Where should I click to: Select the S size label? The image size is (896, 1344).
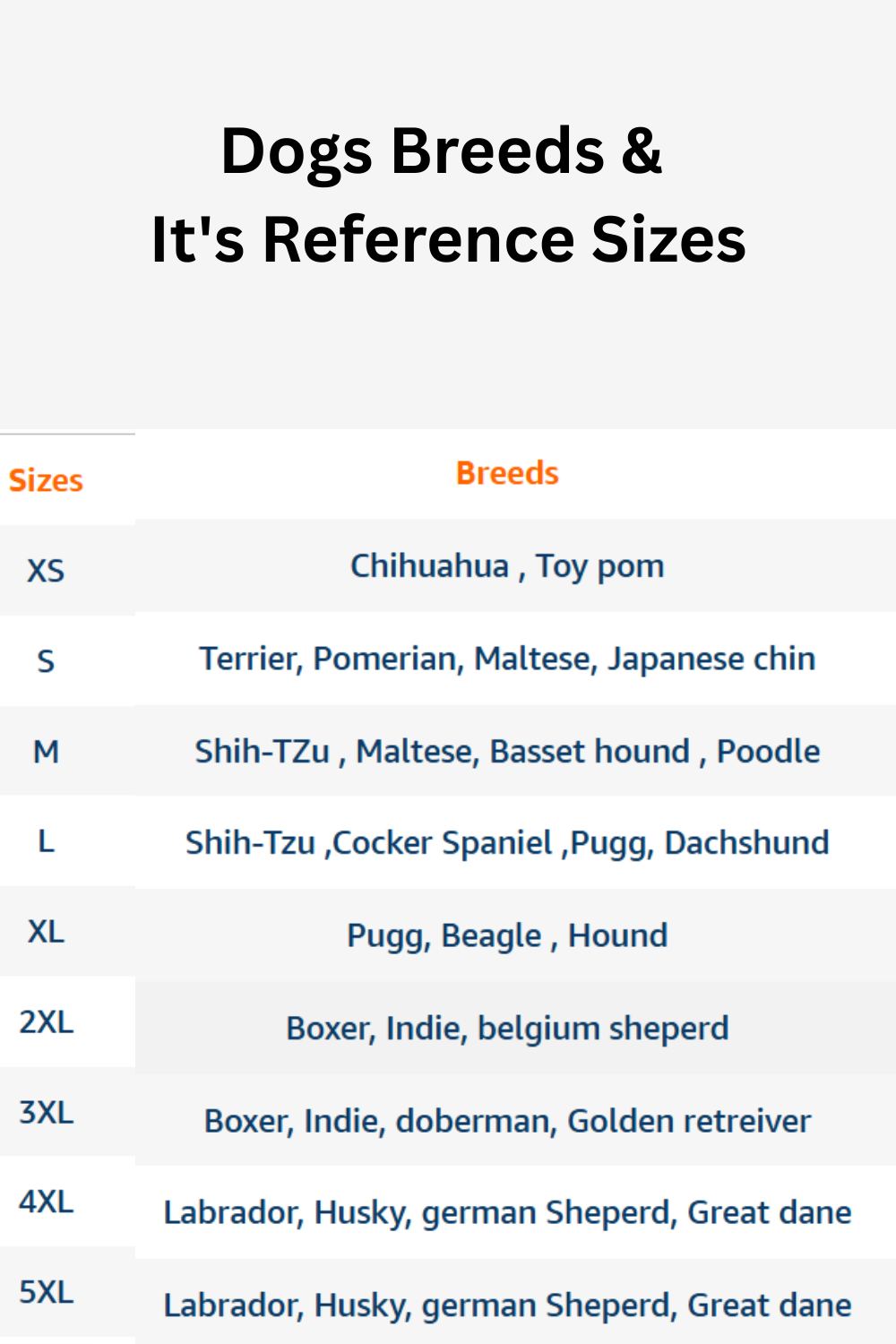[x=46, y=661]
